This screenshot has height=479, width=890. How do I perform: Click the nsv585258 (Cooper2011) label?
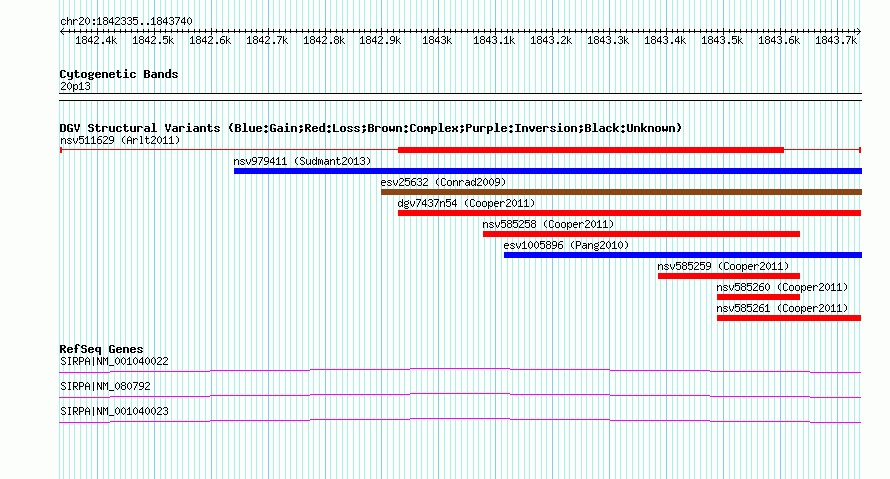[548, 224]
